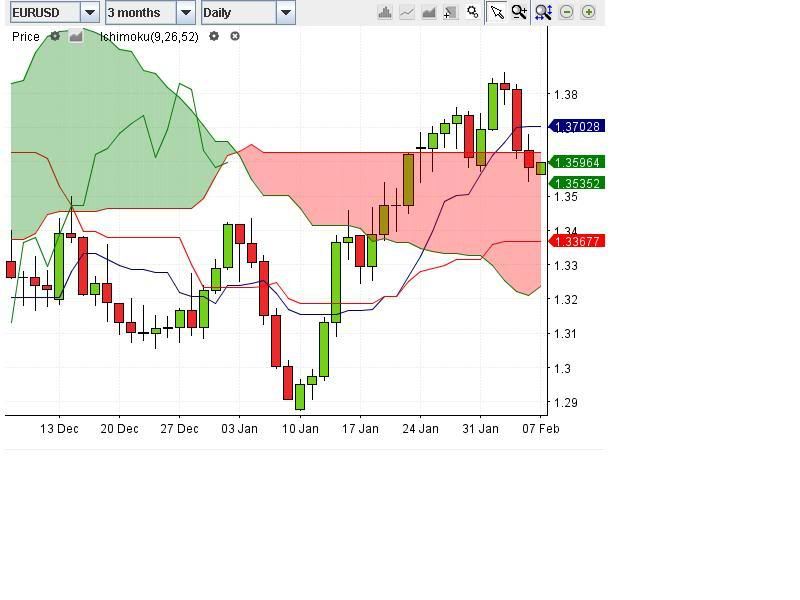Click the 24 Jan date label
This screenshot has height=600, width=800.
point(420,429)
